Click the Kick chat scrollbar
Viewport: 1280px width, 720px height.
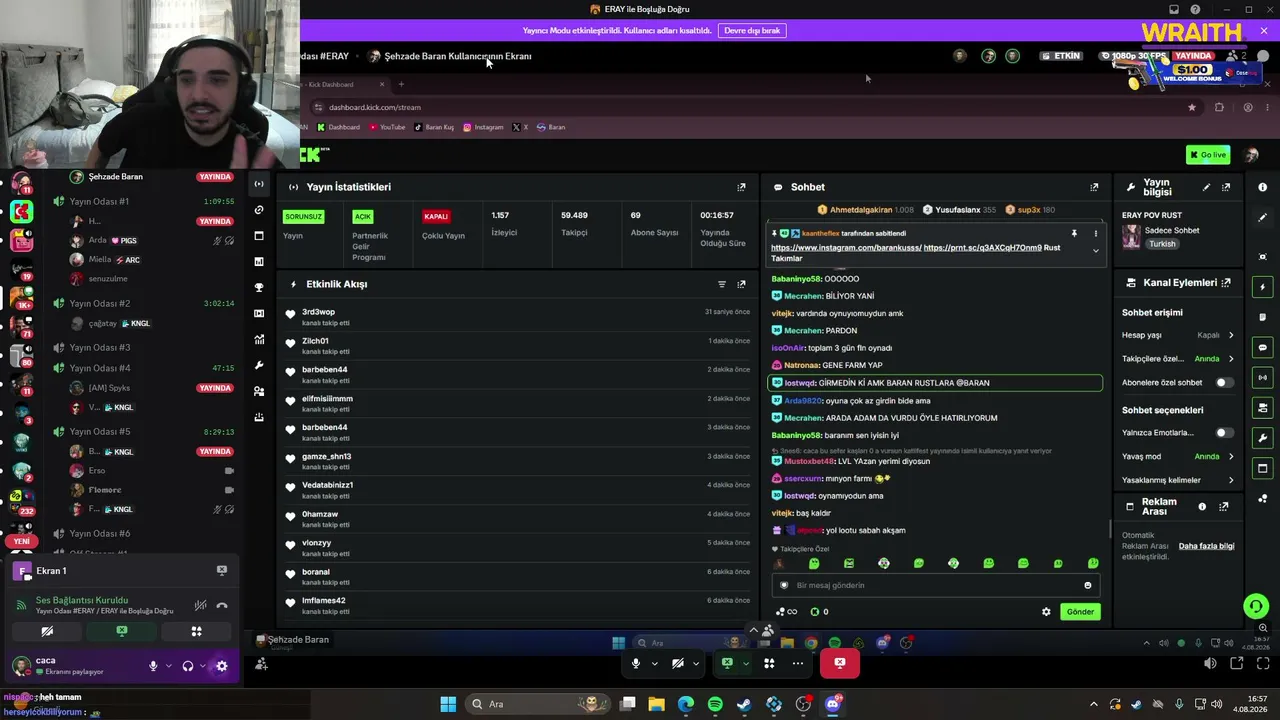point(1109,529)
